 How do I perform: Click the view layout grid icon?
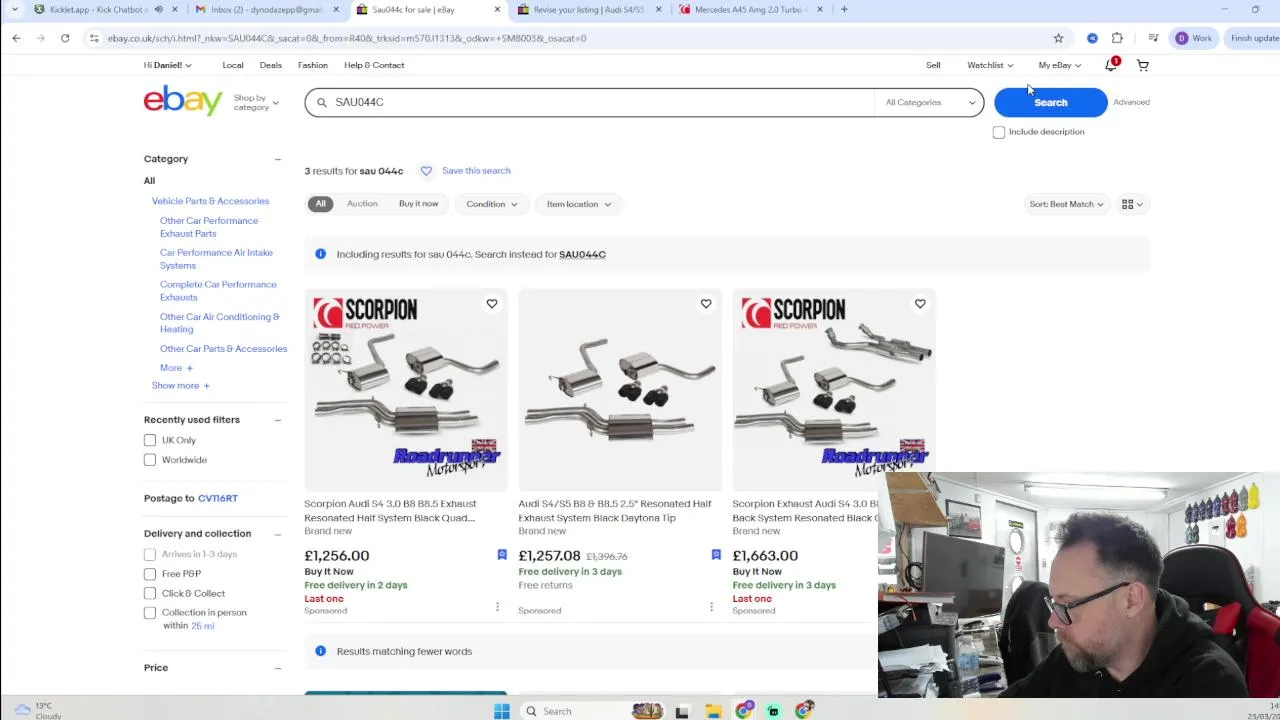coord(1132,204)
